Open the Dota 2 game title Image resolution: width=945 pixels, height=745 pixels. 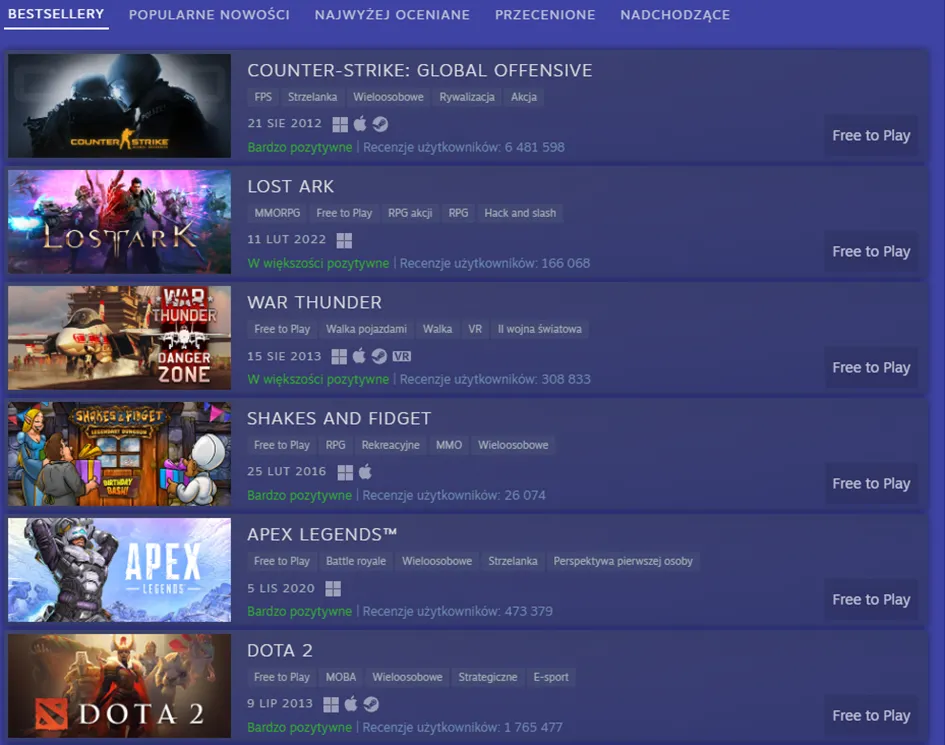pos(280,651)
